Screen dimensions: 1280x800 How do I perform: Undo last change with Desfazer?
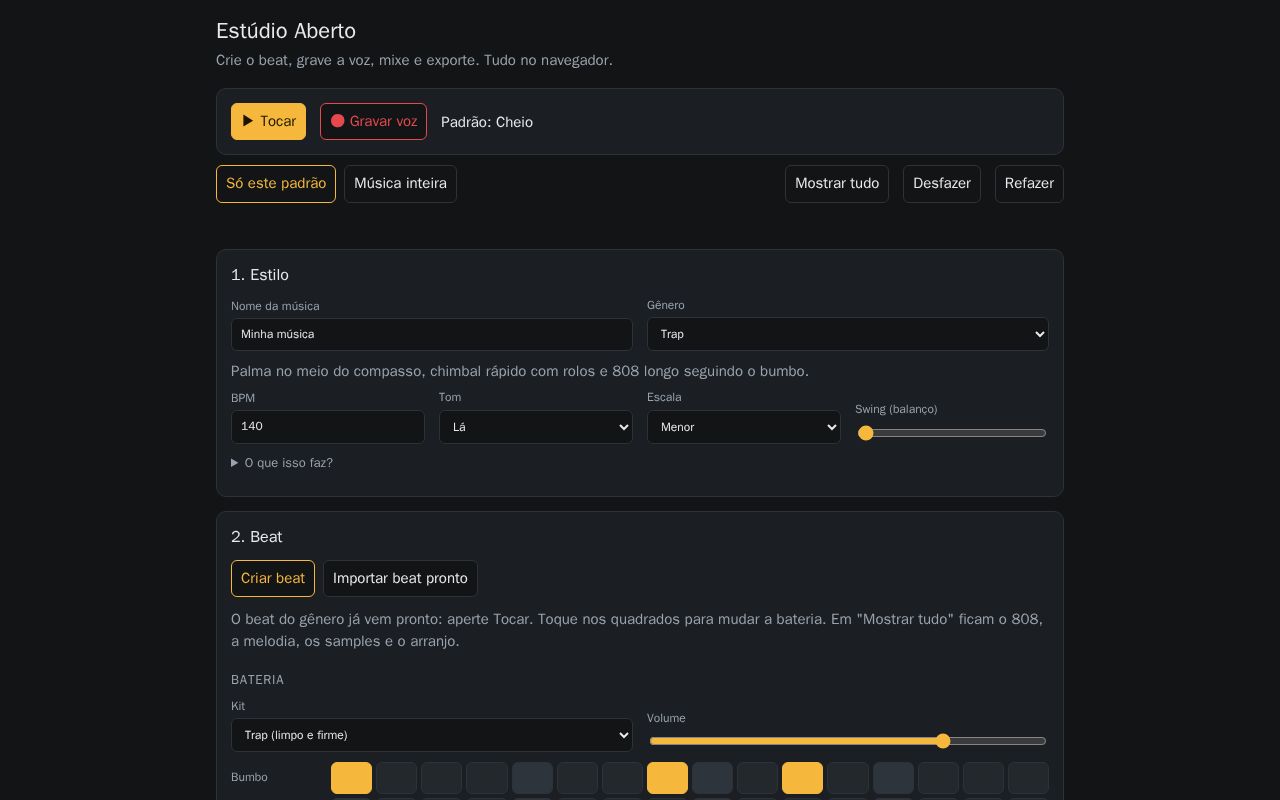[942, 184]
